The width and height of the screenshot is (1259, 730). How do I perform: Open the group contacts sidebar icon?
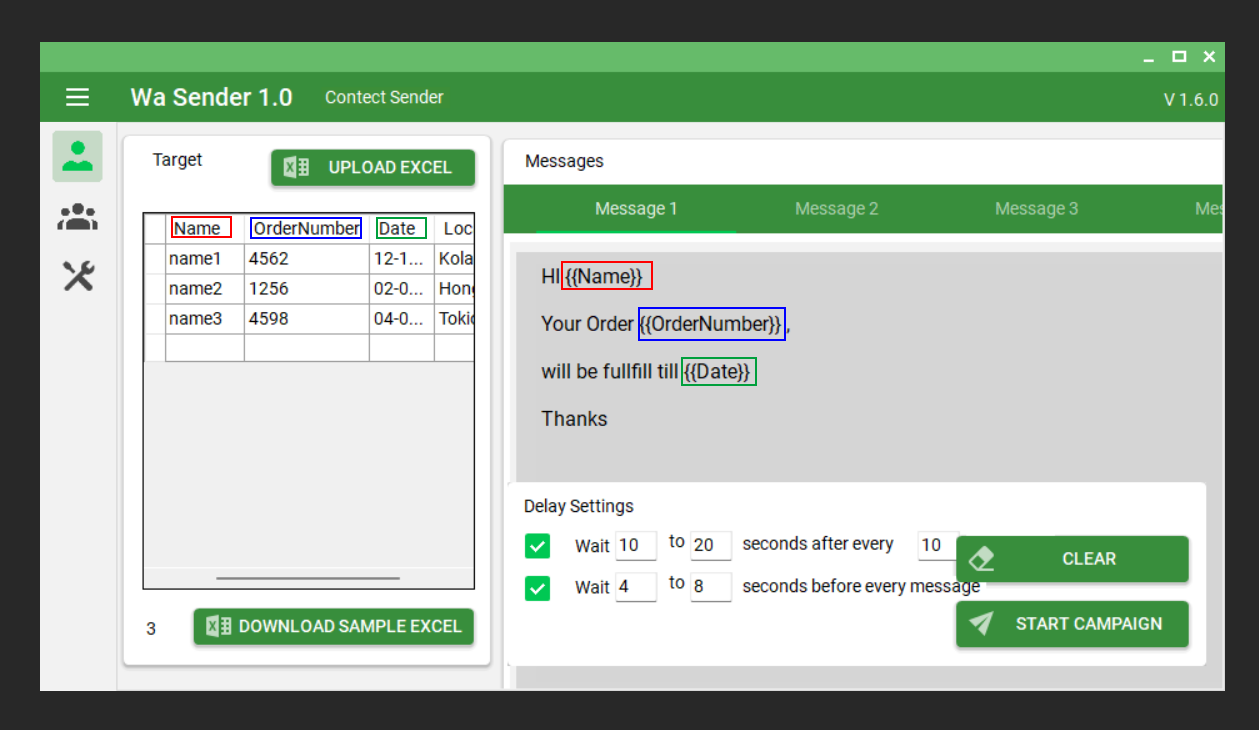[77, 217]
